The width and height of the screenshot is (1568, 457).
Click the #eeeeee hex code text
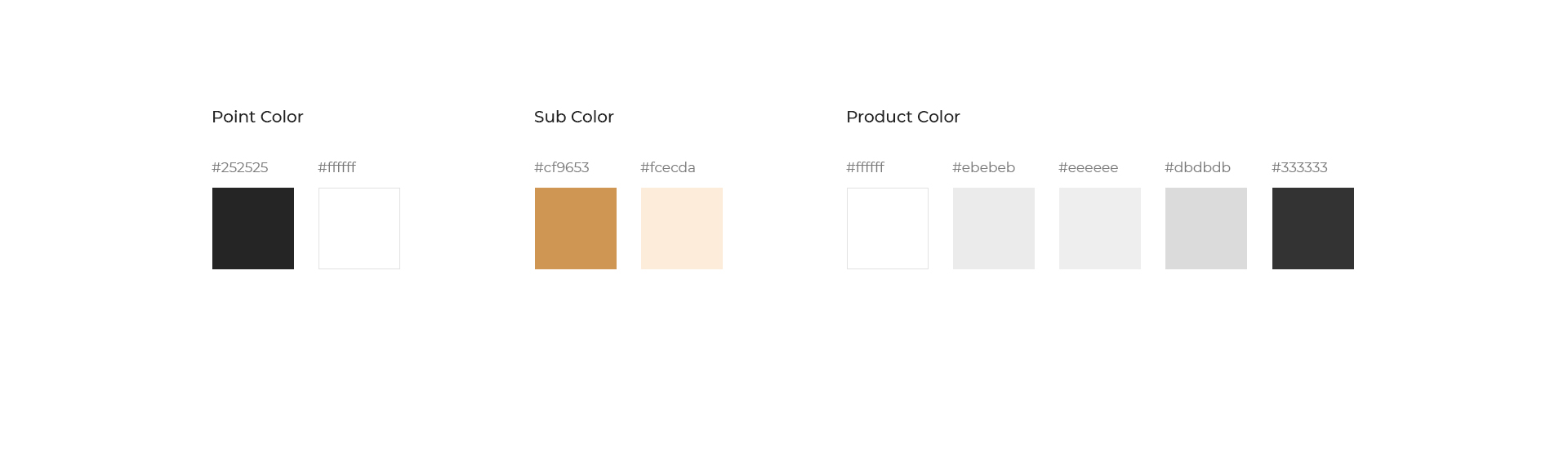1089,167
